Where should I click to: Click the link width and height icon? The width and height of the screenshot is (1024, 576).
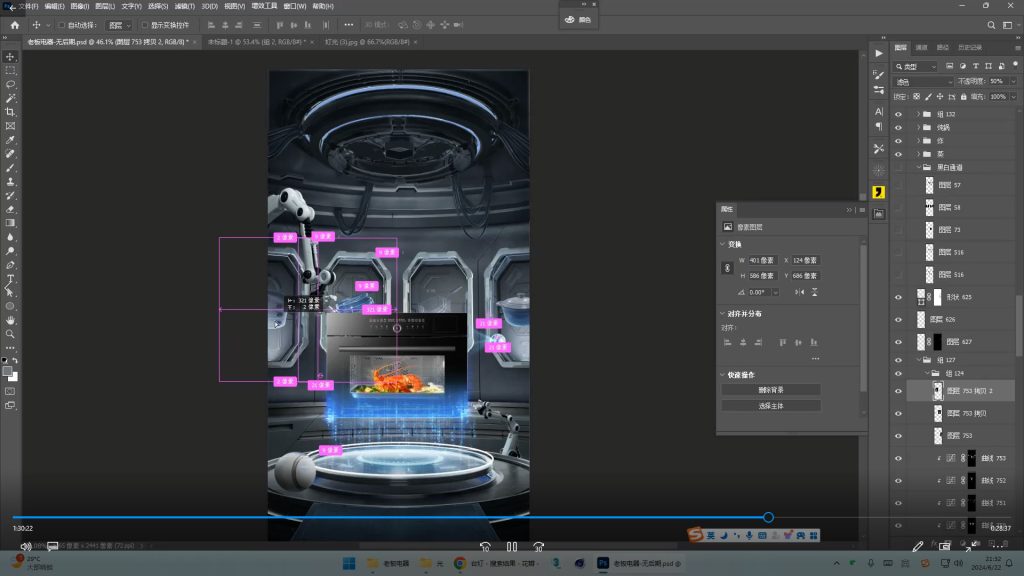[x=727, y=268]
